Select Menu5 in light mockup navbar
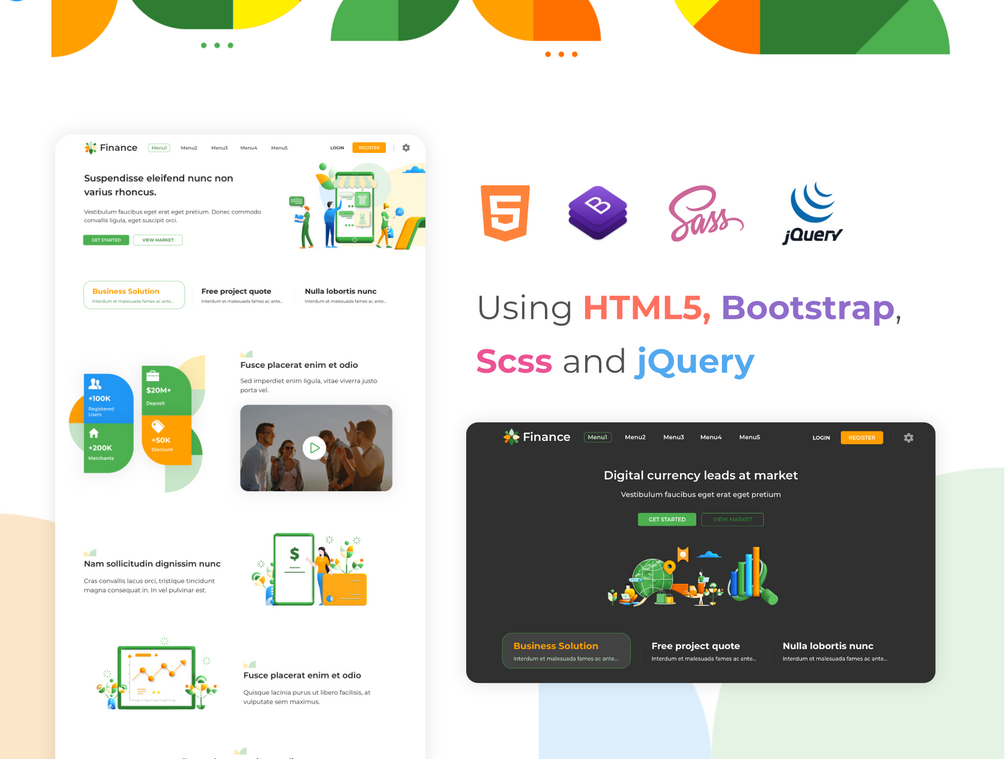 tap(279, 148)
